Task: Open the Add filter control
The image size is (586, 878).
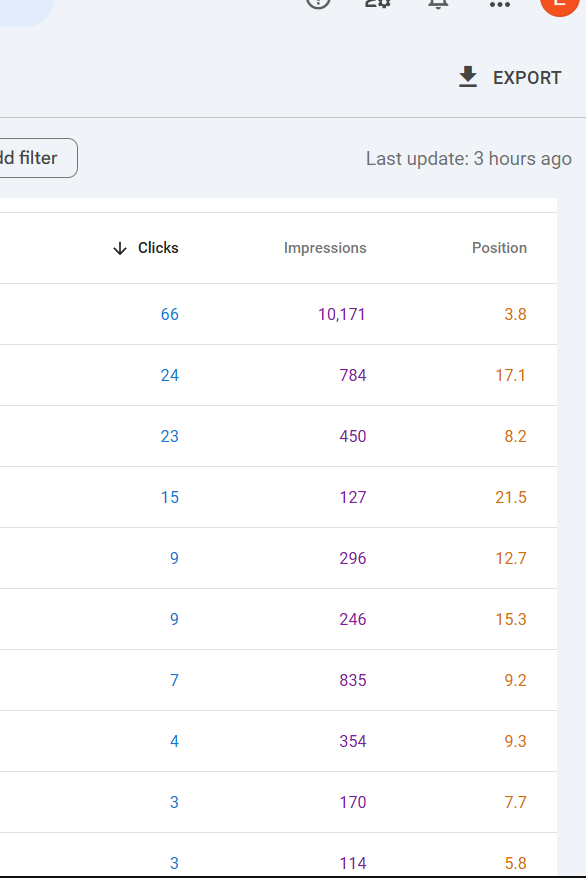Action: point(28,158)
